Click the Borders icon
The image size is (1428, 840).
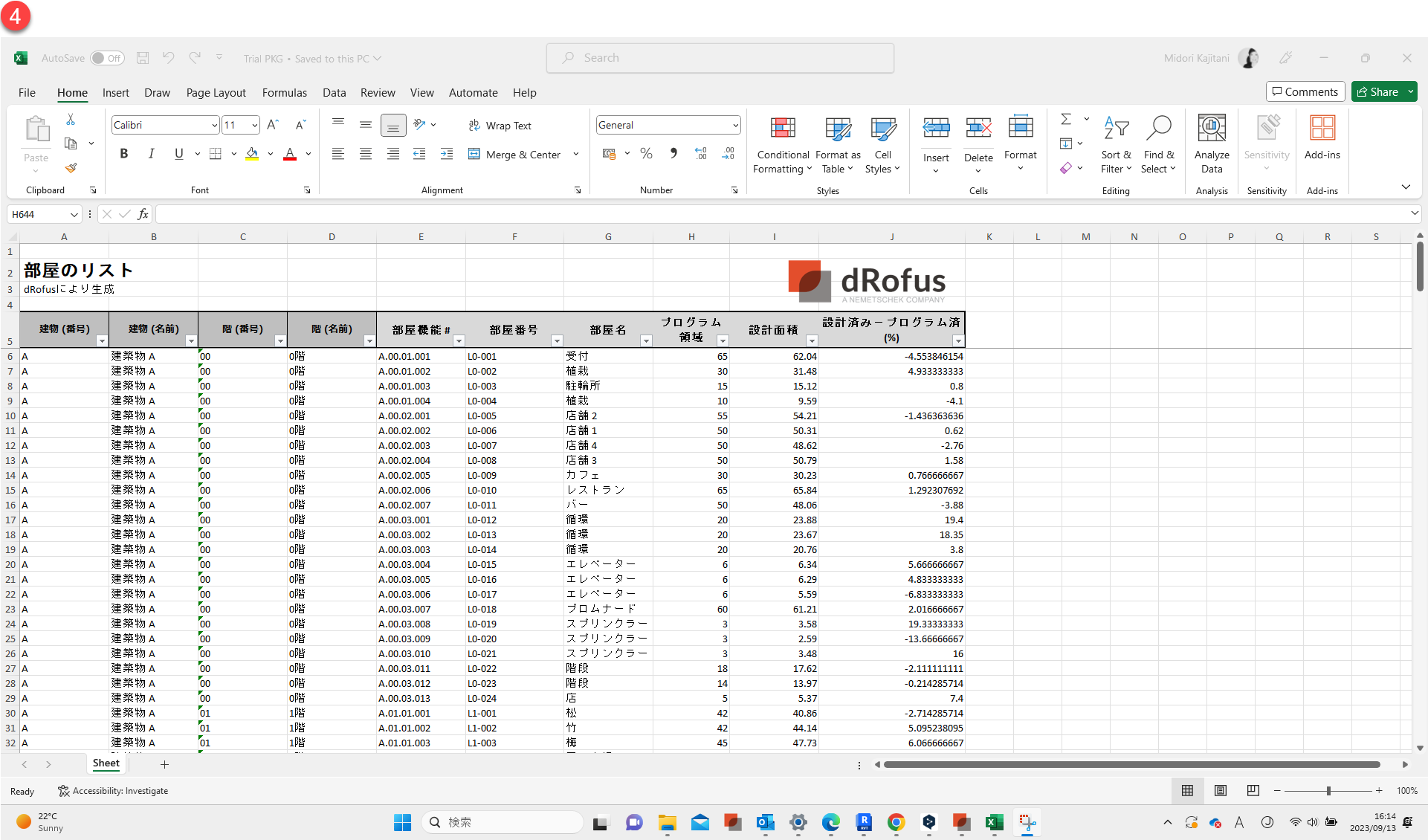tap(216, 154)
